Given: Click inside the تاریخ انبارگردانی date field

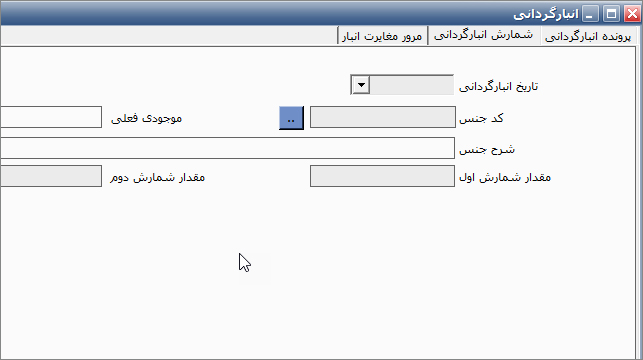Looking at the screenshot, I should tap(412, 85).
